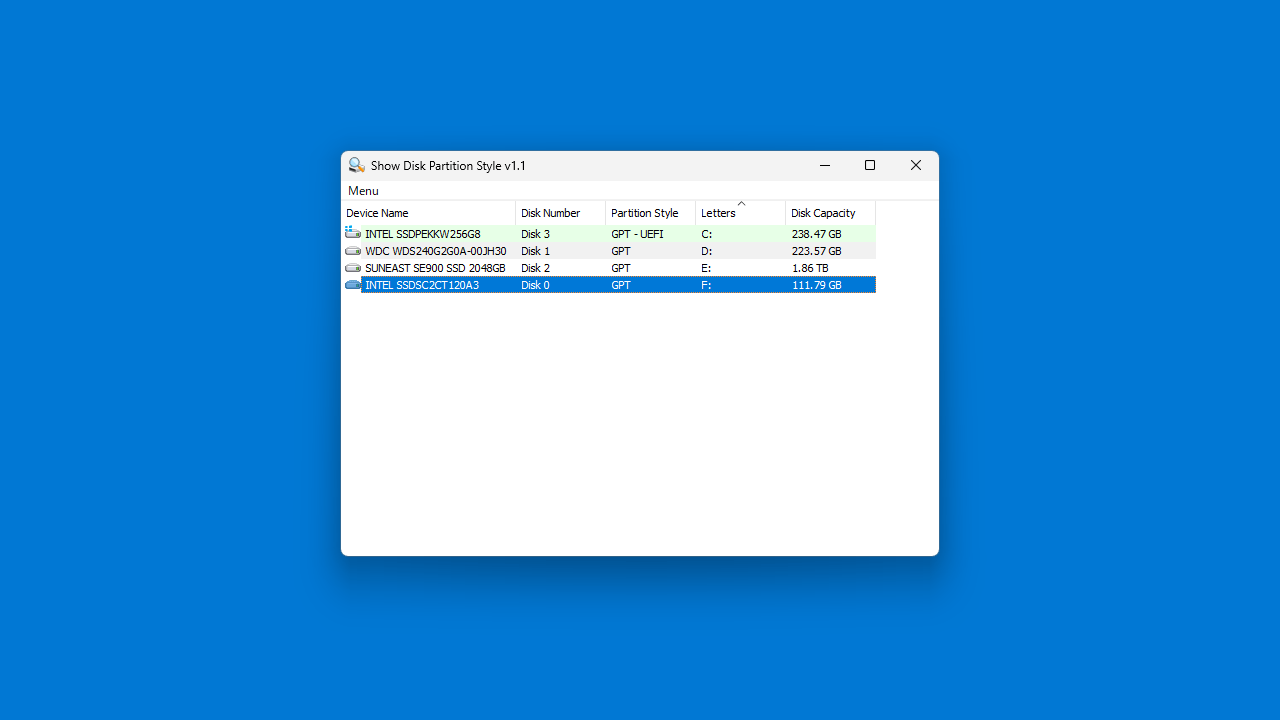
Task: Click the Disk 3 cell
Action: (536, 234)
